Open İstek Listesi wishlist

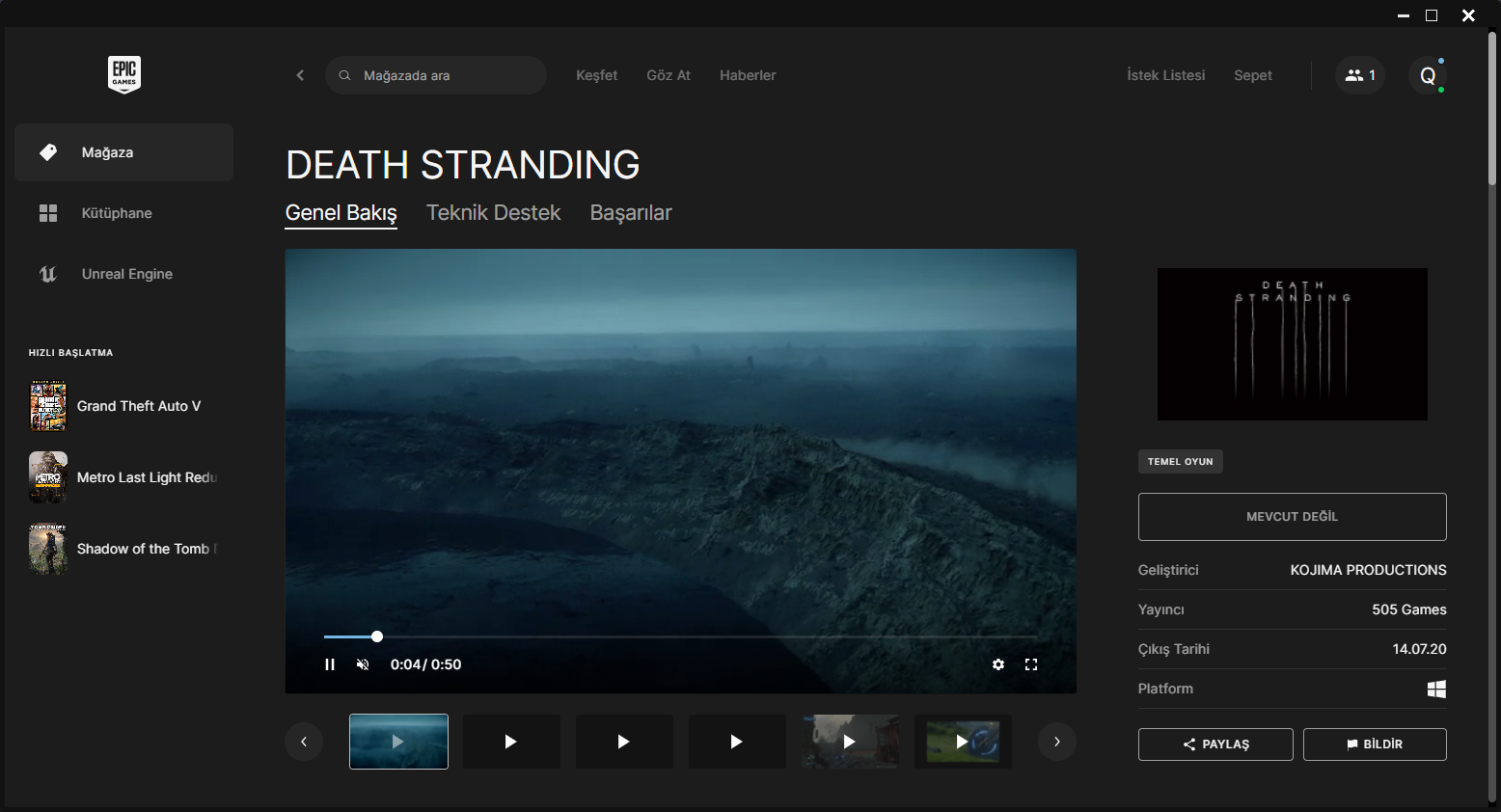(x=1166, y=75)
